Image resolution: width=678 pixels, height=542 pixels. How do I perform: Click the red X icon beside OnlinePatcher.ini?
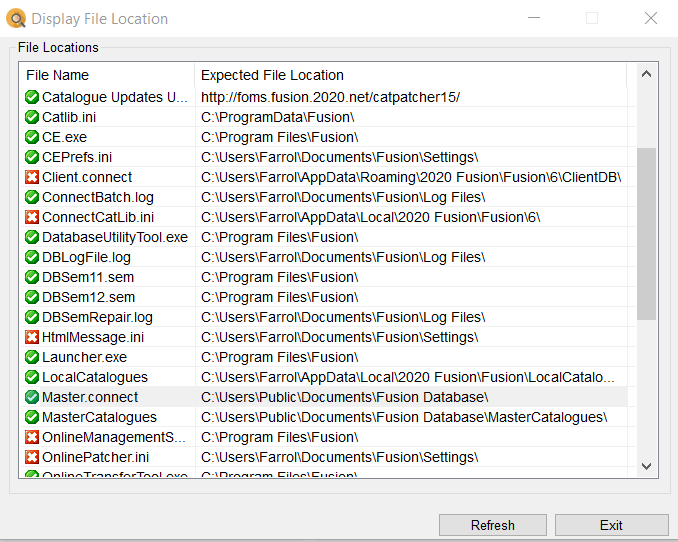coord(32,457)
